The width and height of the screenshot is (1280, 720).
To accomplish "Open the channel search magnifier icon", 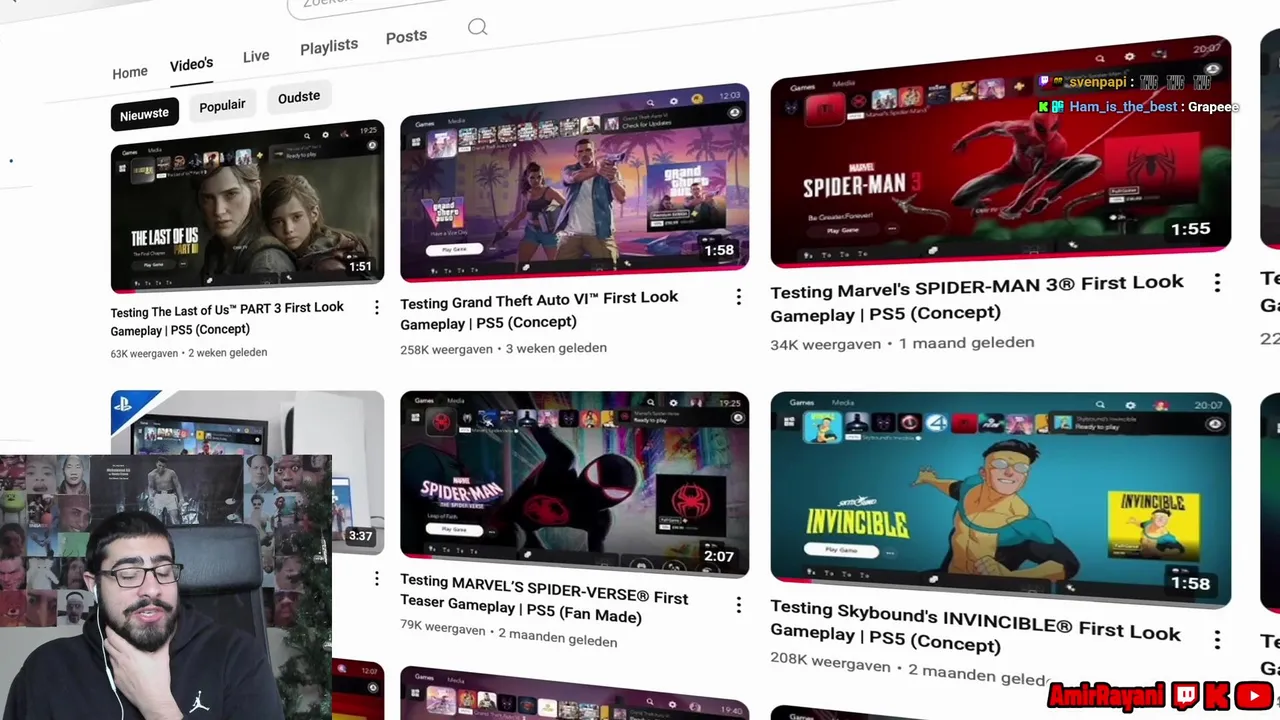I will 477,27.
